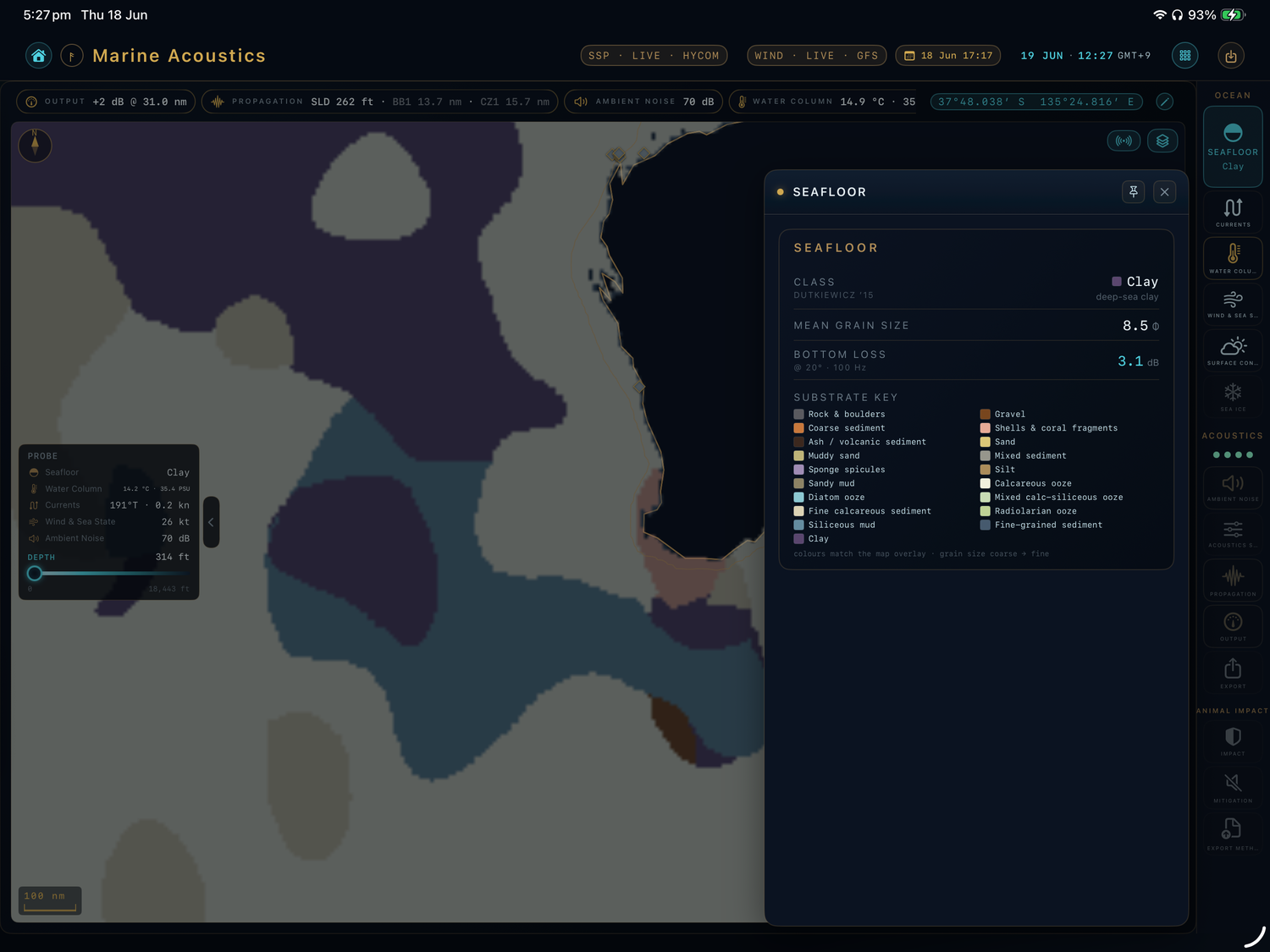
Task: Click the SSP · LIVE · HYCOM source pill
Action: (x=654, y=56)
